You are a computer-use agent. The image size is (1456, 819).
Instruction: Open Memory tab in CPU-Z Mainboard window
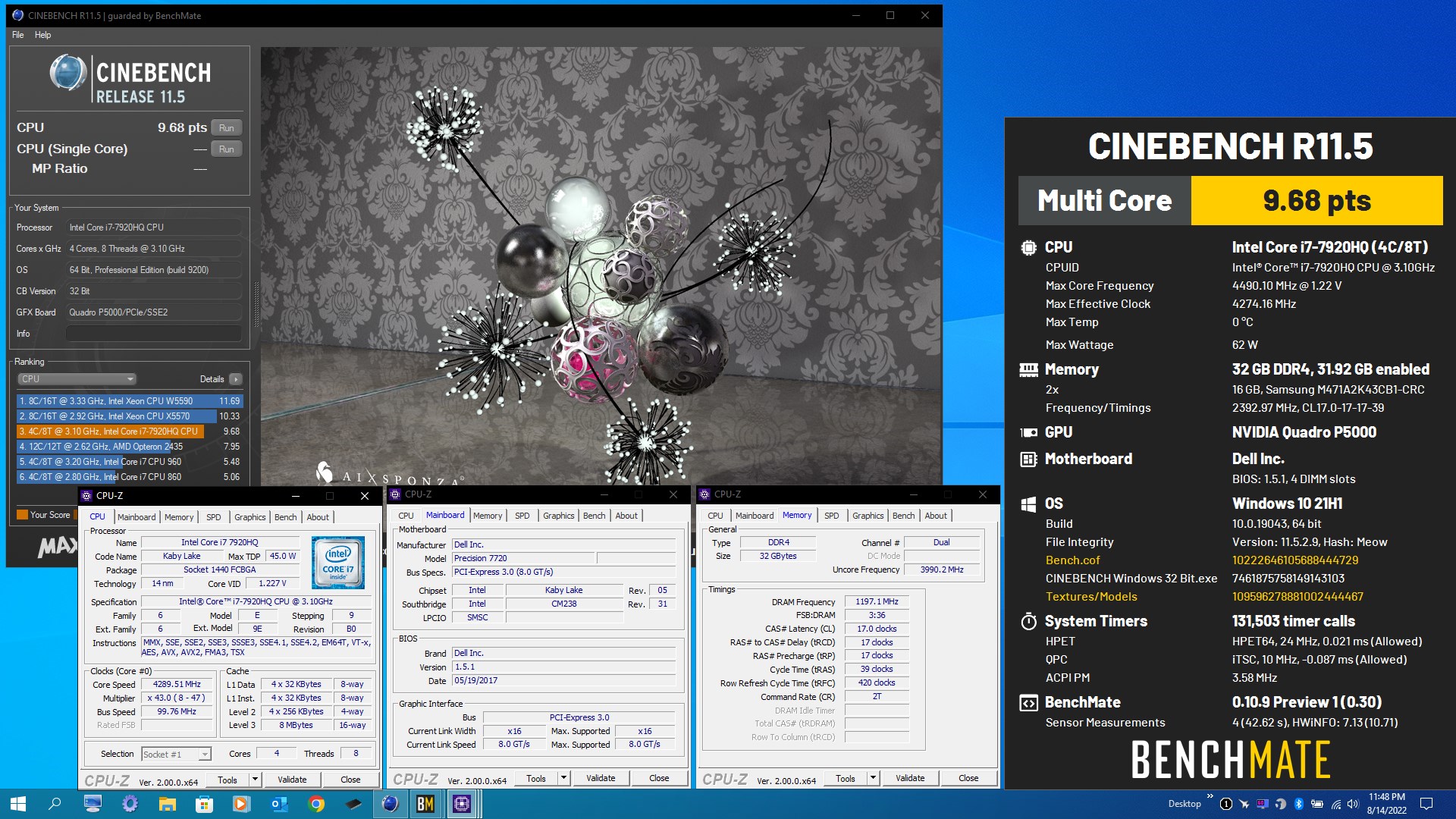pos(488,516)
